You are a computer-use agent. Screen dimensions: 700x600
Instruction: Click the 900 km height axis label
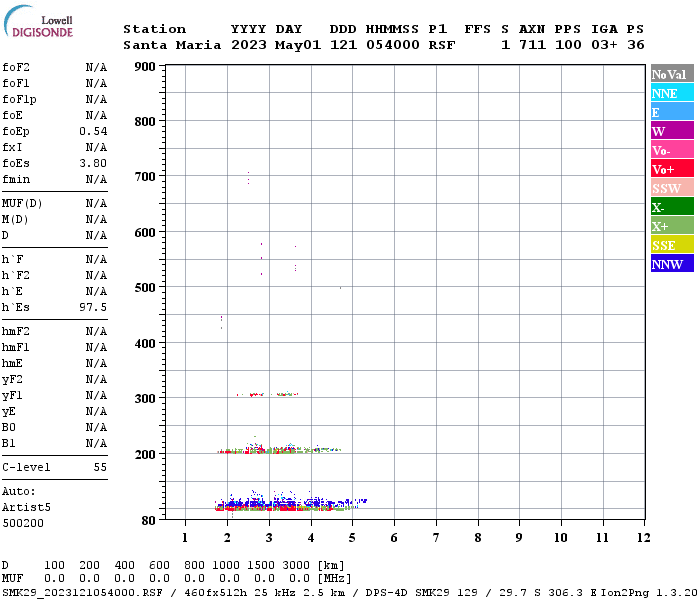pyautogui.click(x=145, y=67)
